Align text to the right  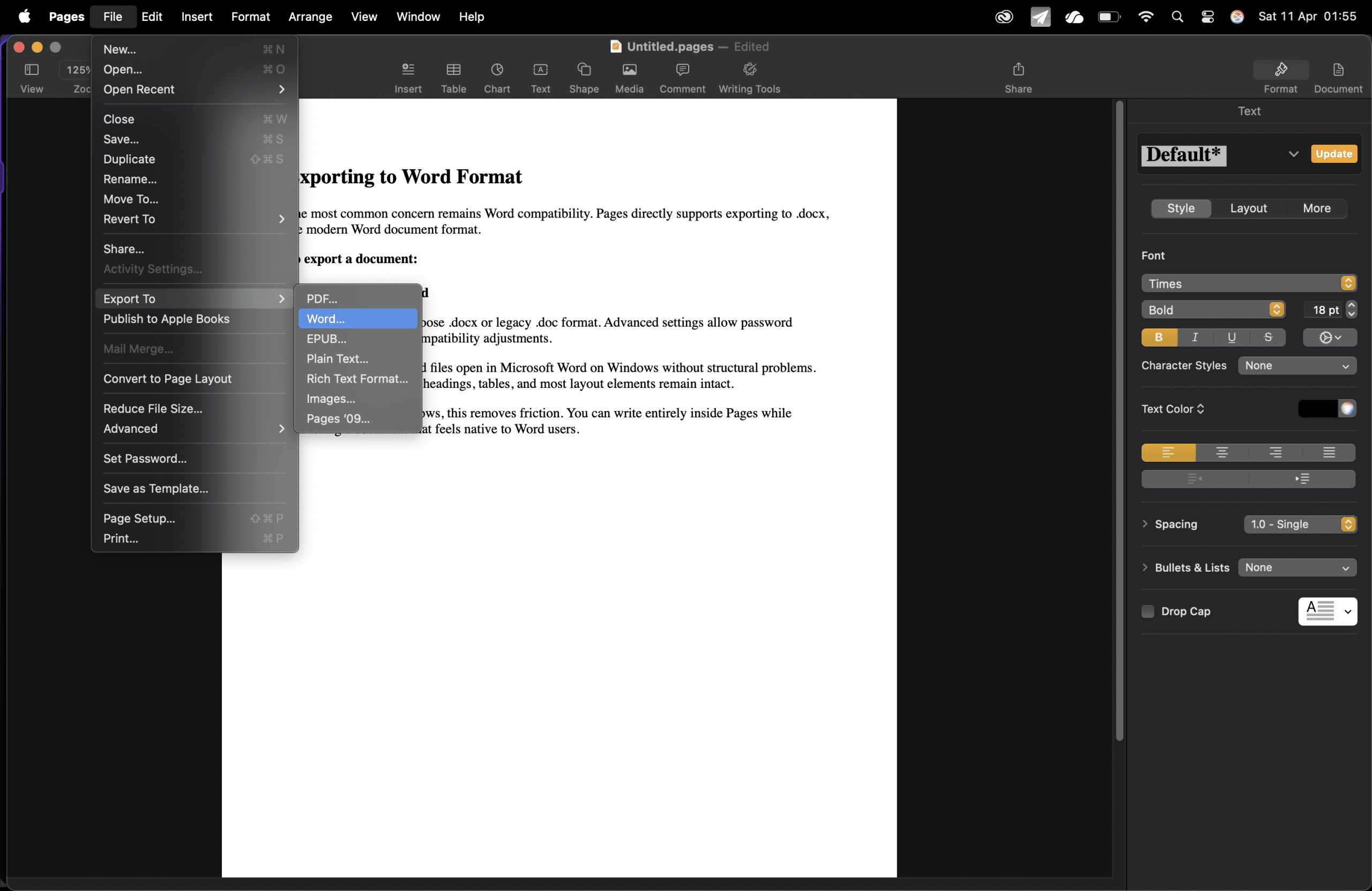click(1276, 453)
